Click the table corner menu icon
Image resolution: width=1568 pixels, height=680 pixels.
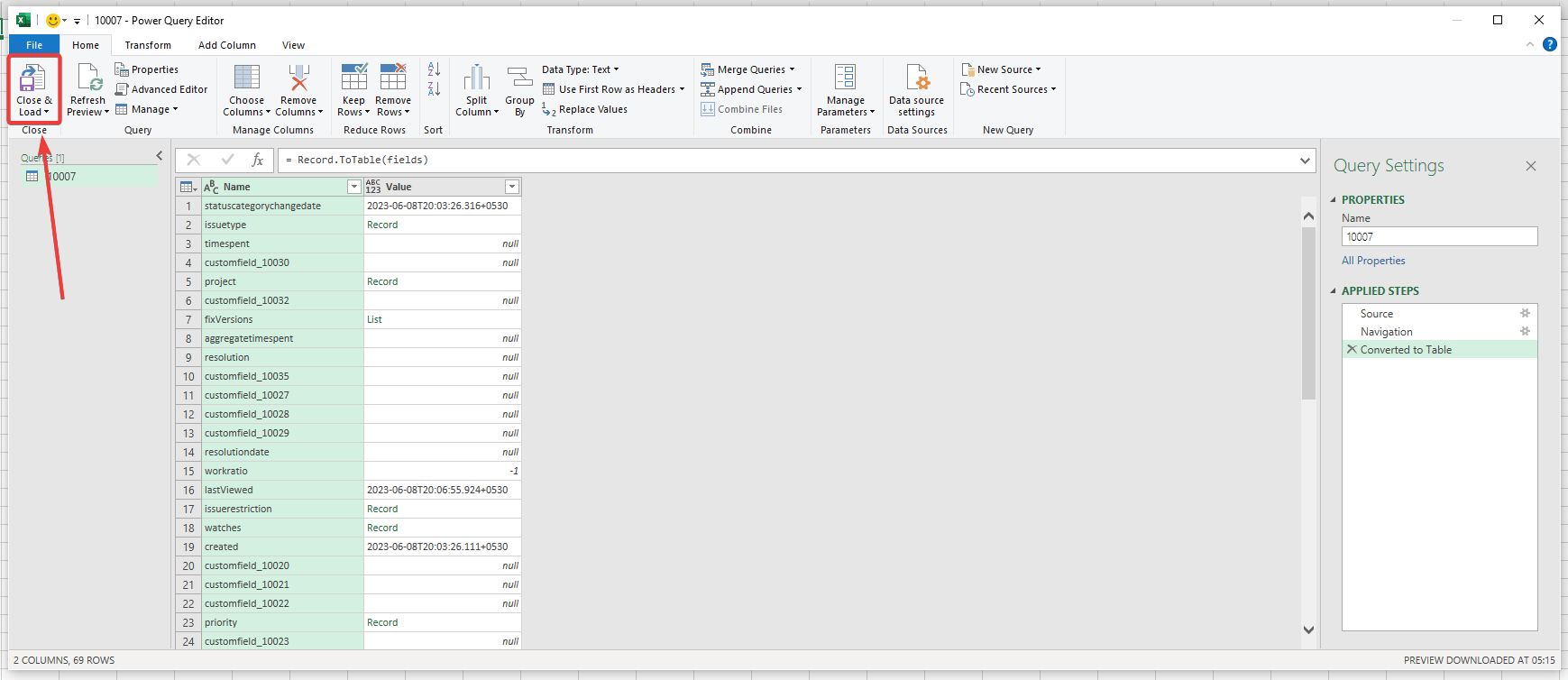click(x=188, y=187)
